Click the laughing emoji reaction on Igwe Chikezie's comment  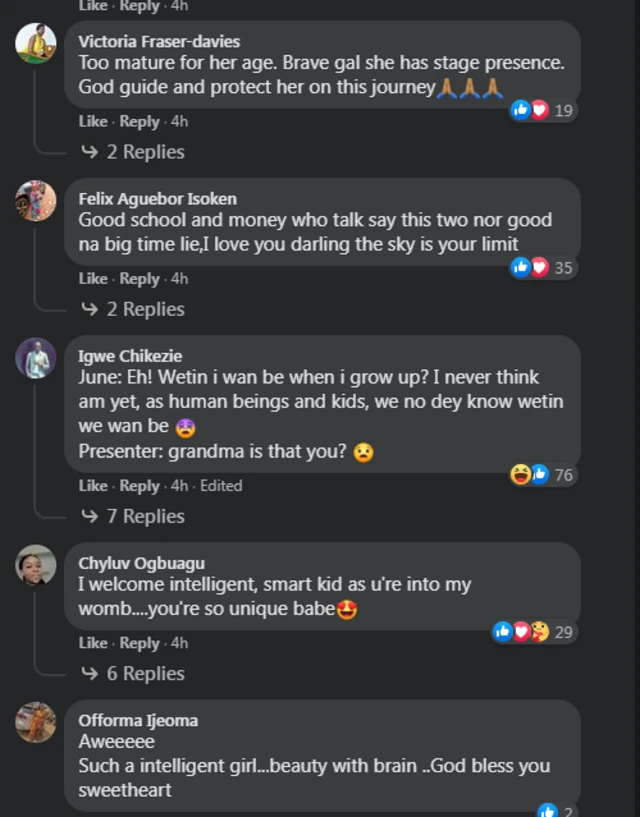(x=521, y=475)
